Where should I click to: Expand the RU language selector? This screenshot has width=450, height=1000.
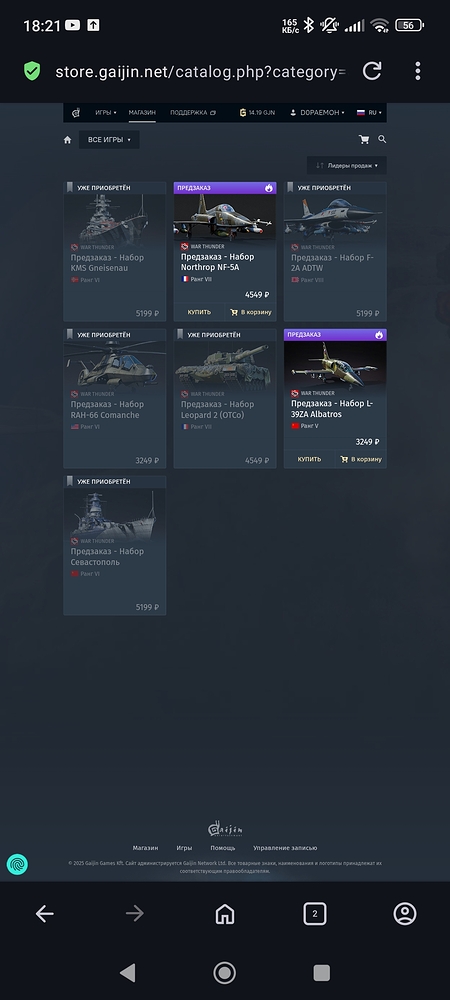(x=370, y=113)
